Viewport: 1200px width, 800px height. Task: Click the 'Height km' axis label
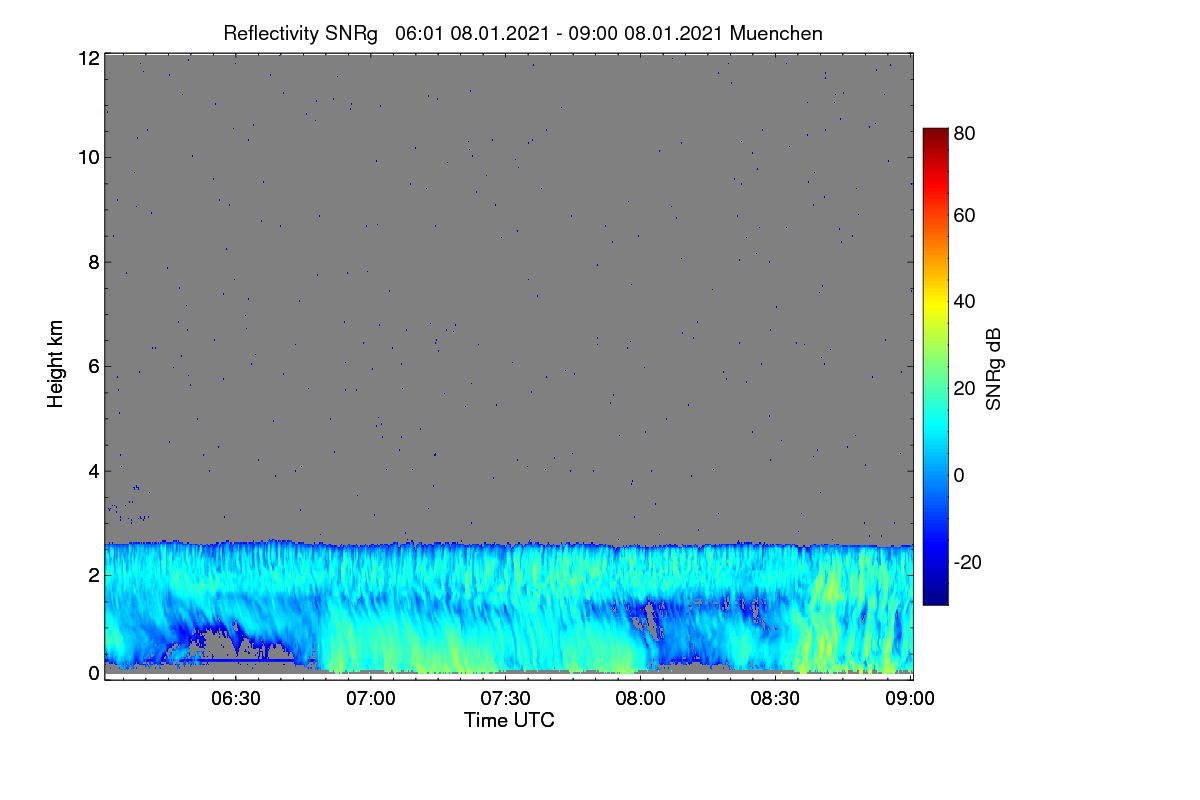point(55,364)
